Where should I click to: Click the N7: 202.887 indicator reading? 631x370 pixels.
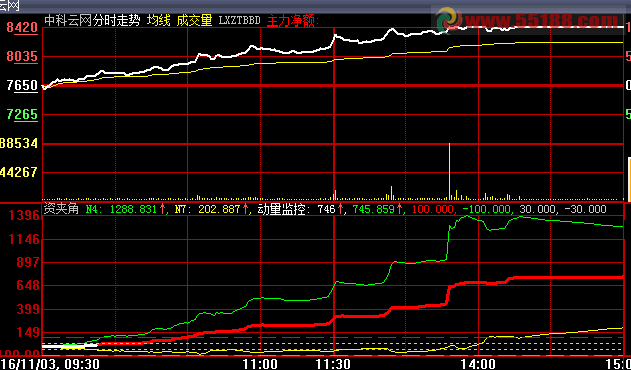point(211,209)
